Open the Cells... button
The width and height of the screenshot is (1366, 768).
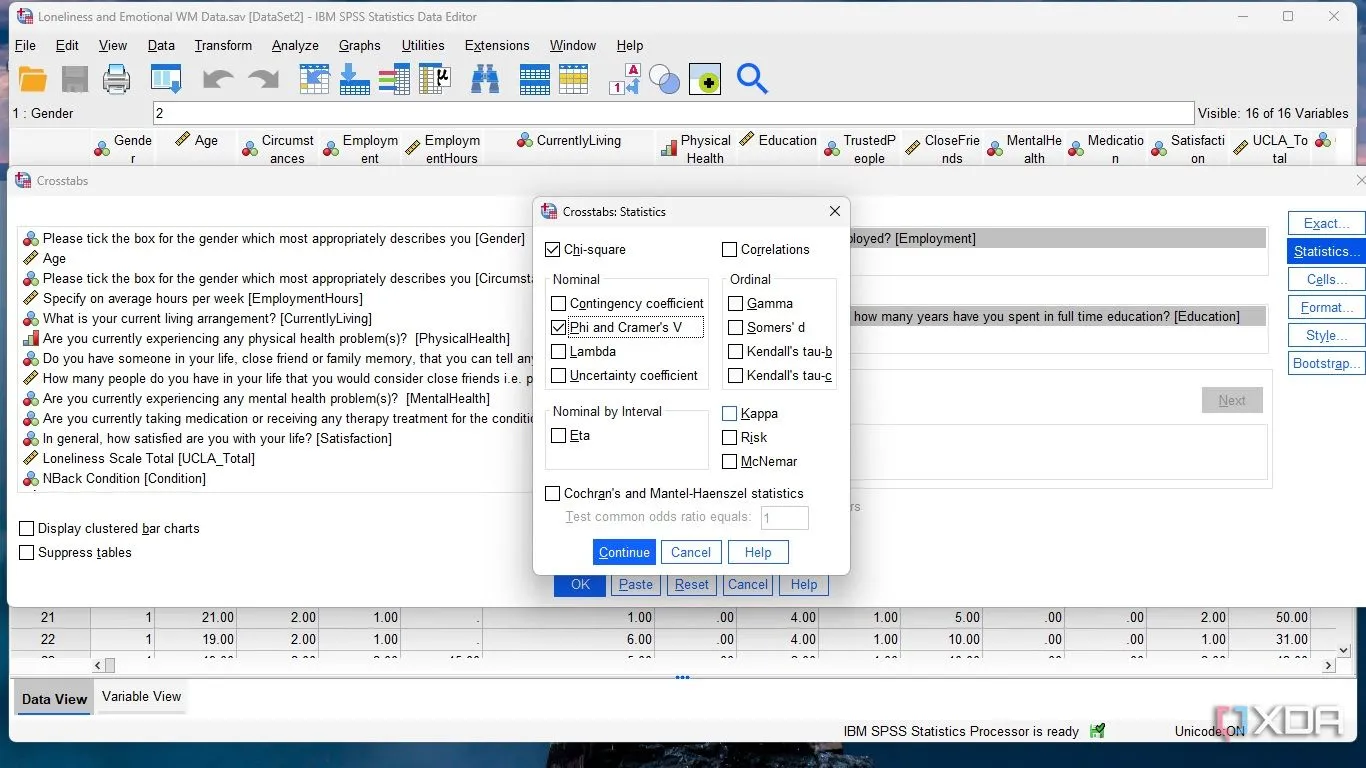click(x=1326, y=279)
